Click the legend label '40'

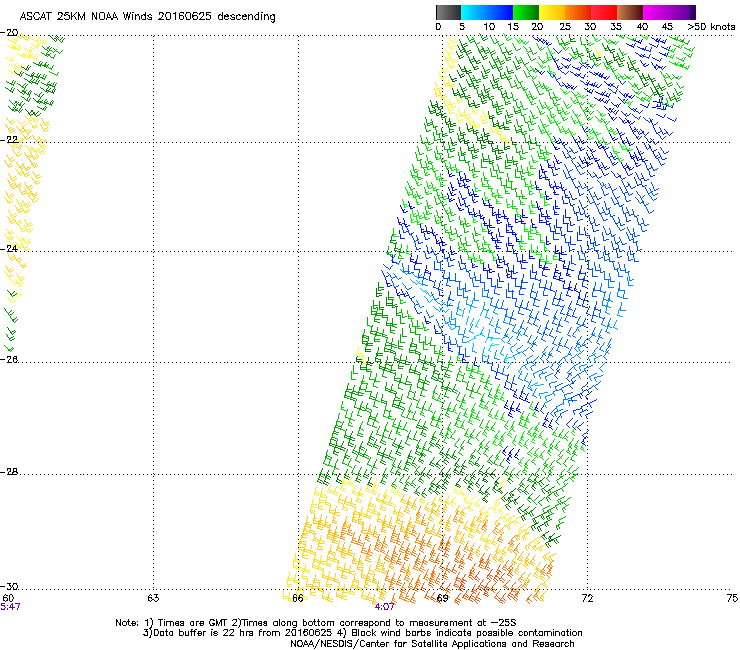[642, 27]
